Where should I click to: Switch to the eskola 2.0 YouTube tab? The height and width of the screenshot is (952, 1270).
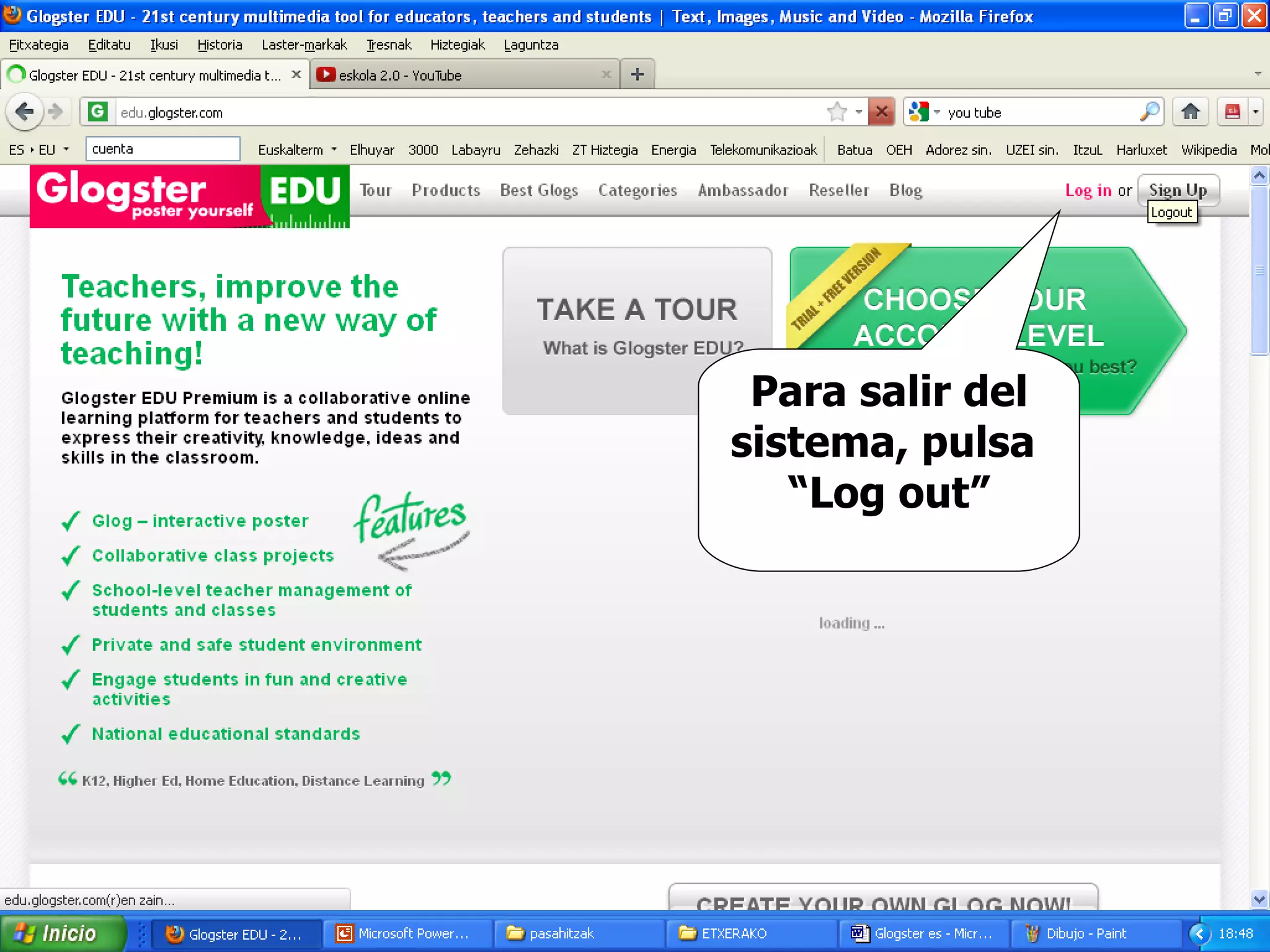(x=465, y=75)
